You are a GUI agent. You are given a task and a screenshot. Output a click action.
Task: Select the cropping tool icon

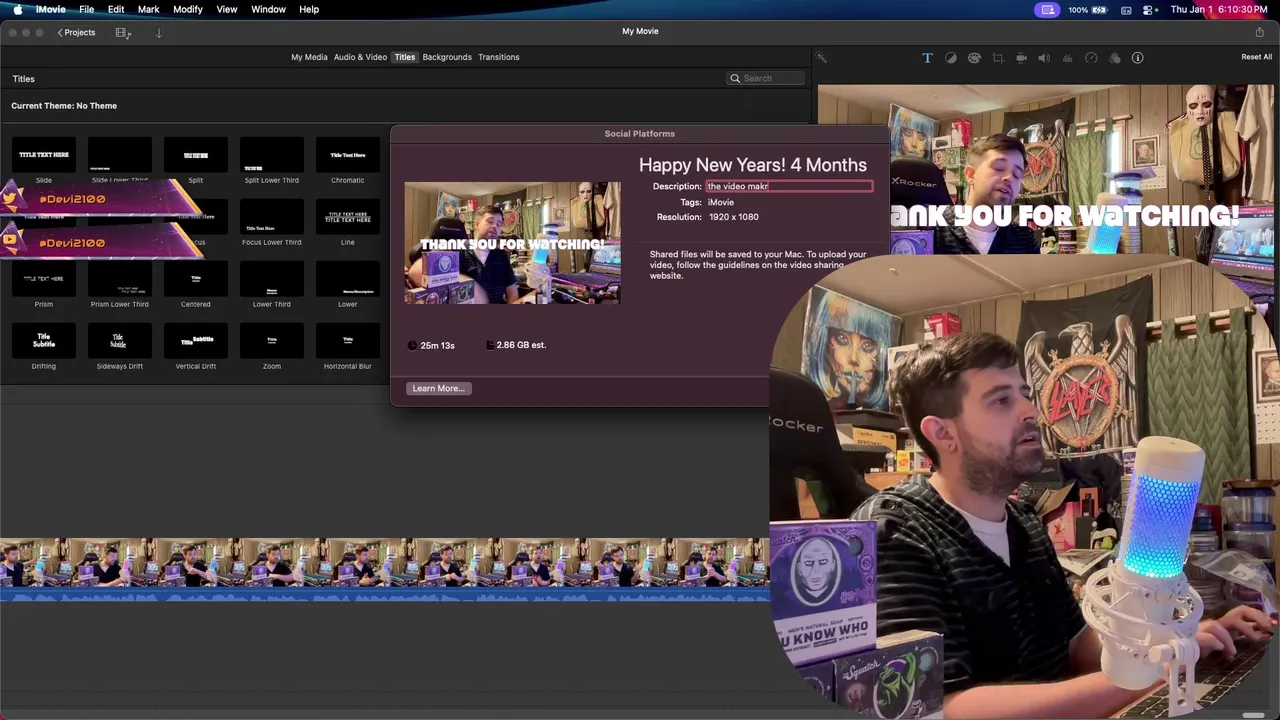[x=998, y=58]
